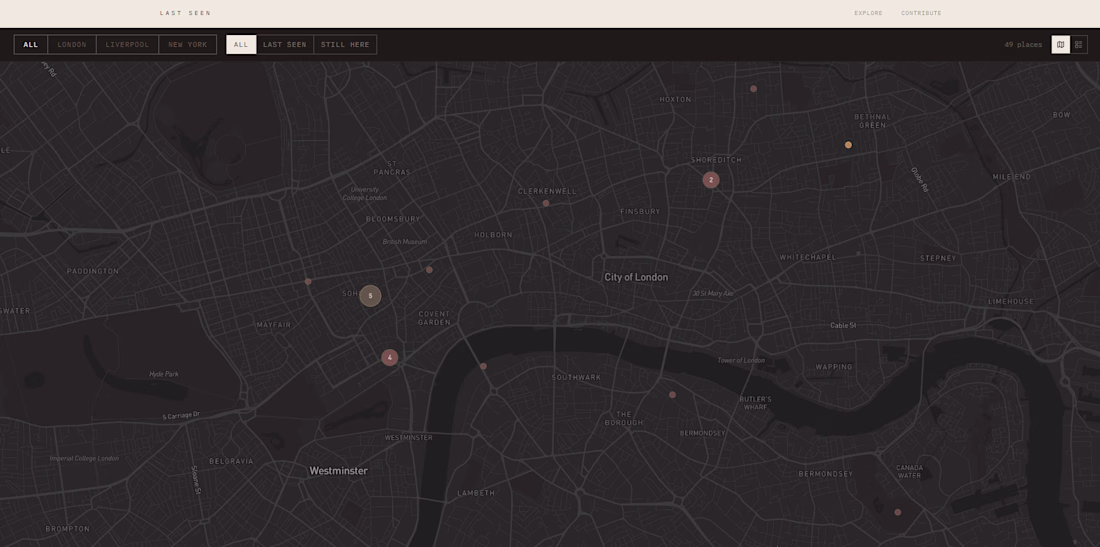Filter by Last Seen status
Viewport: 1100px width, 547px height.
(x=285, y=45)
